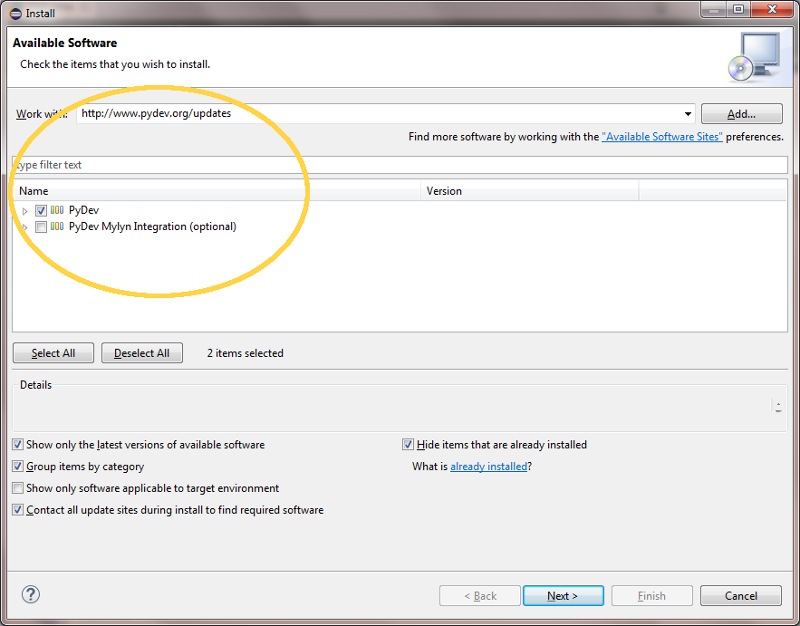Open the Available Software Sites link
Viewport: 800px width, 626px height.
coord(662,137)
